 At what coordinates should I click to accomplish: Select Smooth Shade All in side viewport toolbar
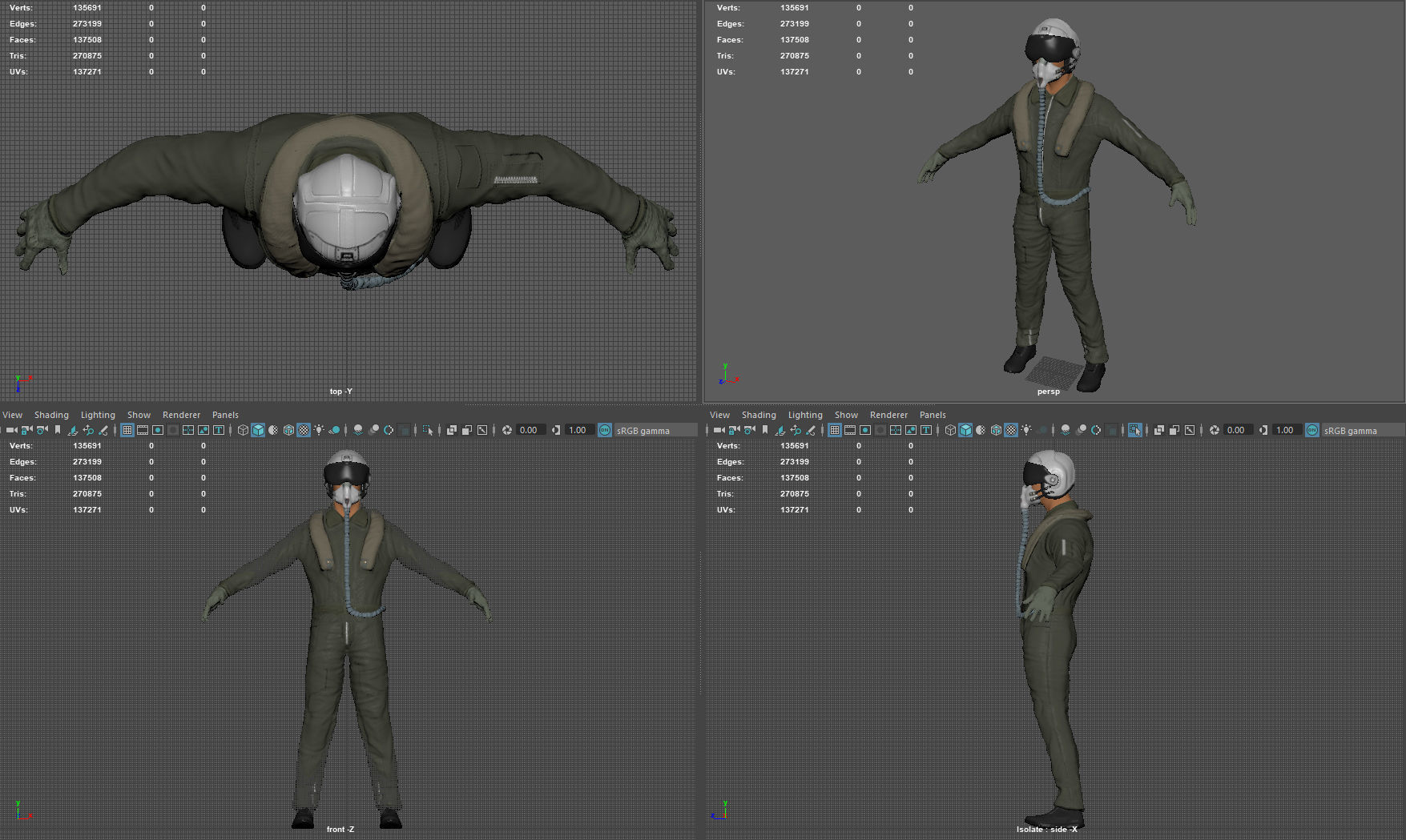tap(965, 430)
